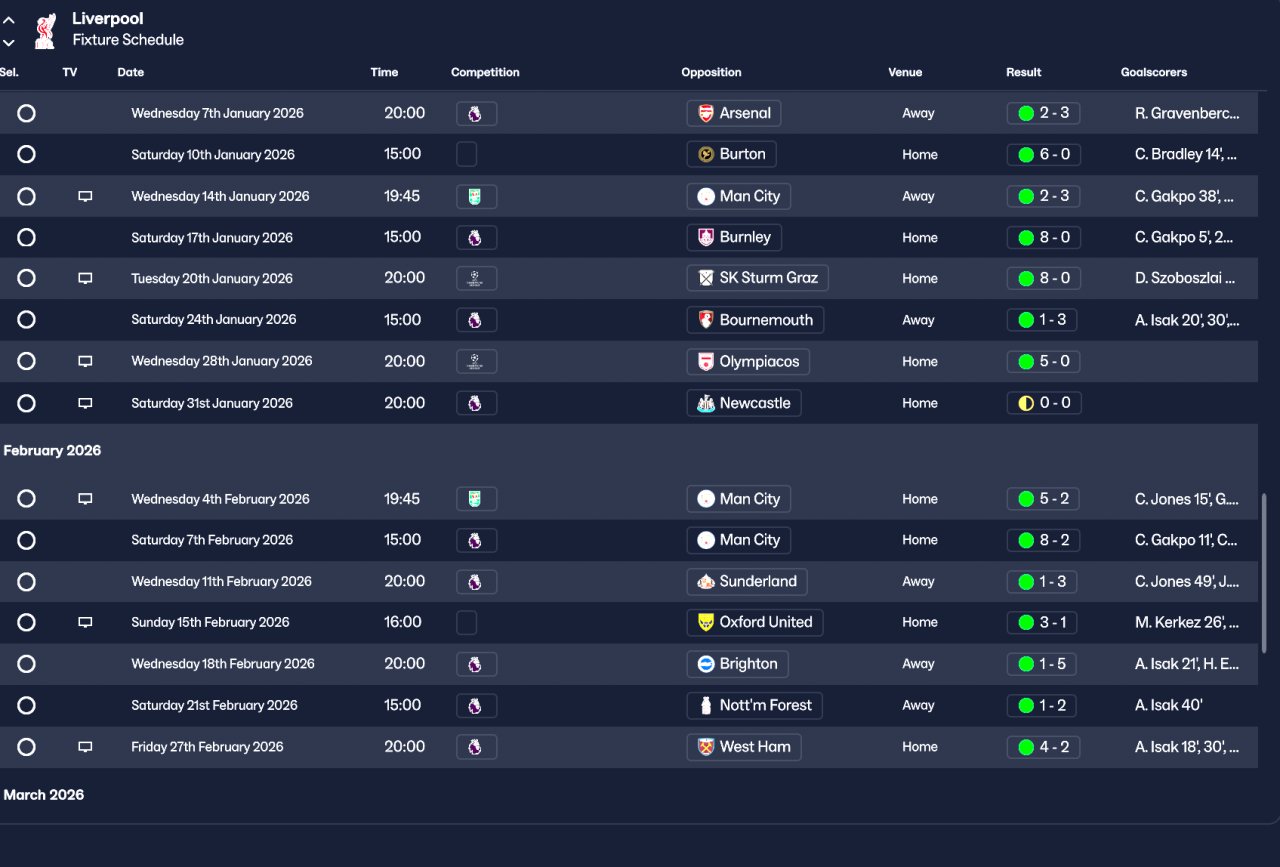Open the Arsenal opposition button
Viewport: 1280px width, 867px height.
tap(734, 113)
